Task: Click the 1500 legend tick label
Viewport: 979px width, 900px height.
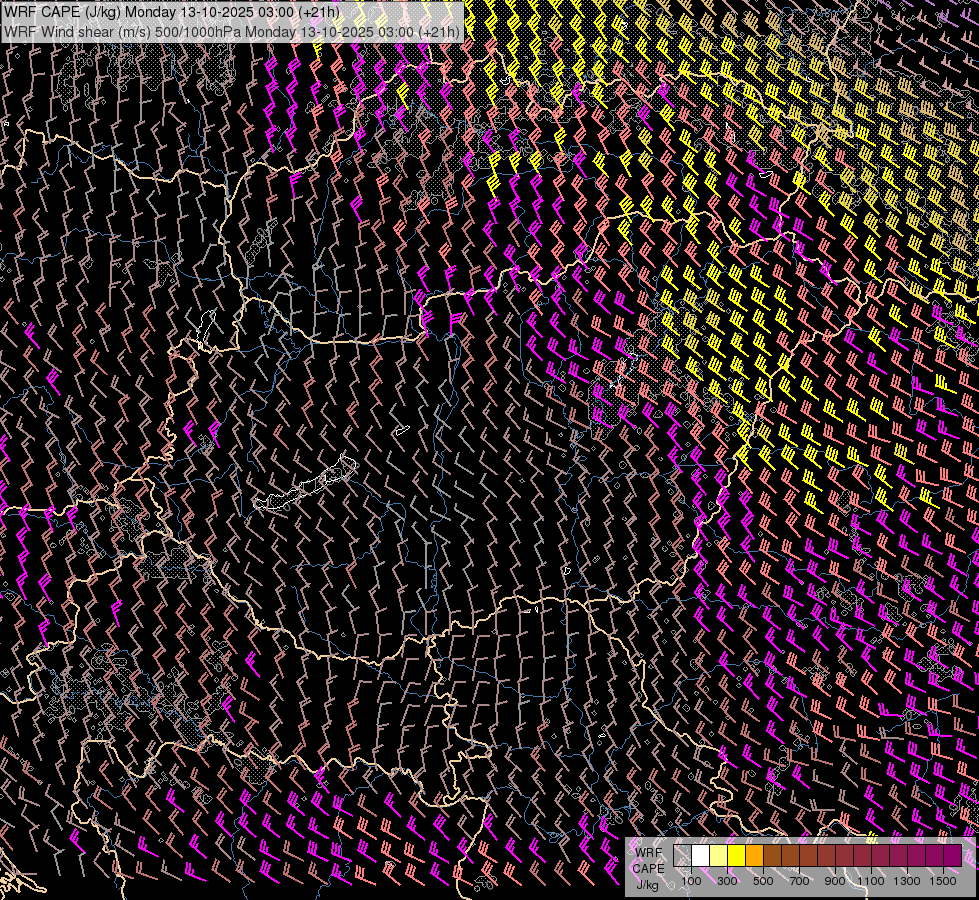Action: (x=943, y=881)
